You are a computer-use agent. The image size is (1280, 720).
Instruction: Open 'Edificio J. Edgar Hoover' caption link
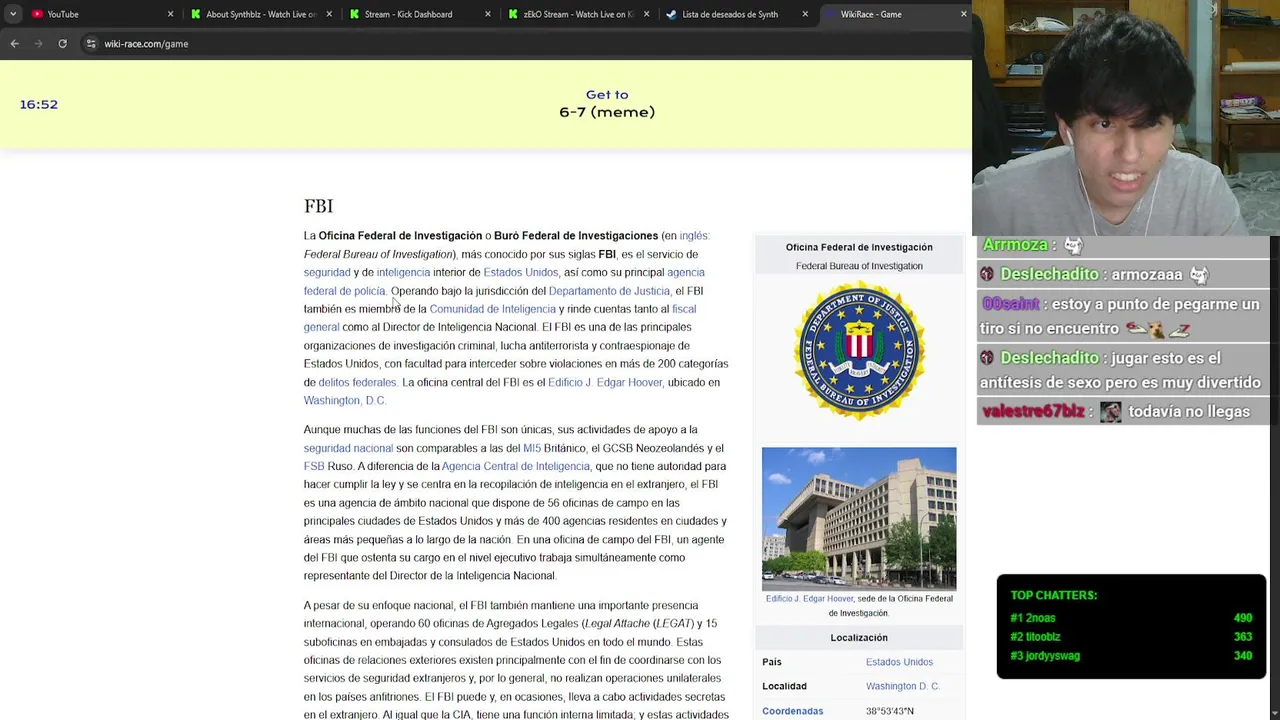(810, 598)
